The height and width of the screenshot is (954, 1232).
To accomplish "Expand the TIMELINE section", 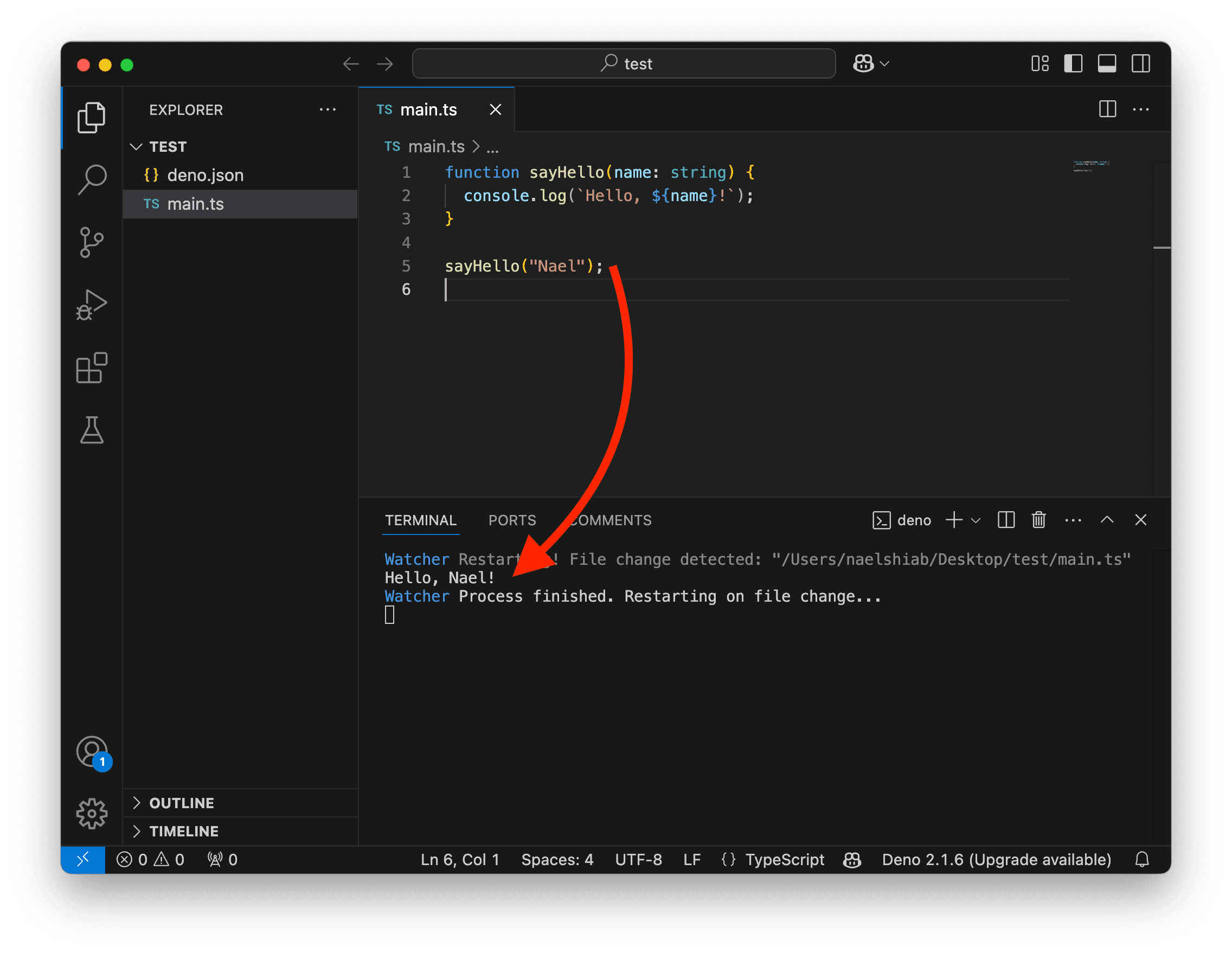I will (240, 831).
